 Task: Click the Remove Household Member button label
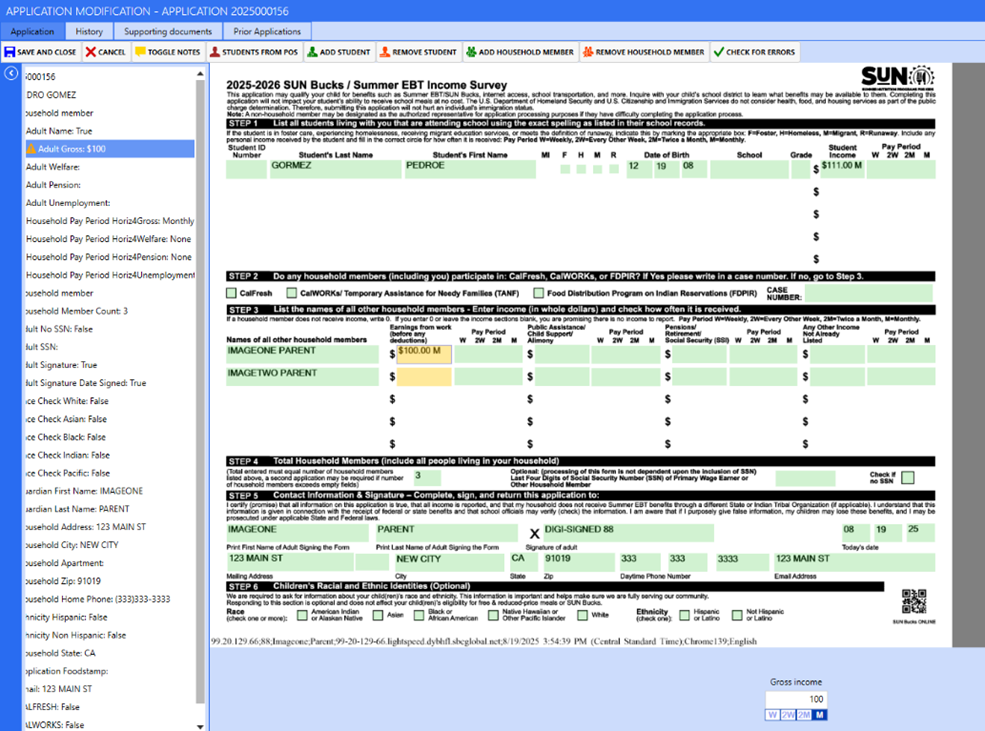(650, 52)
